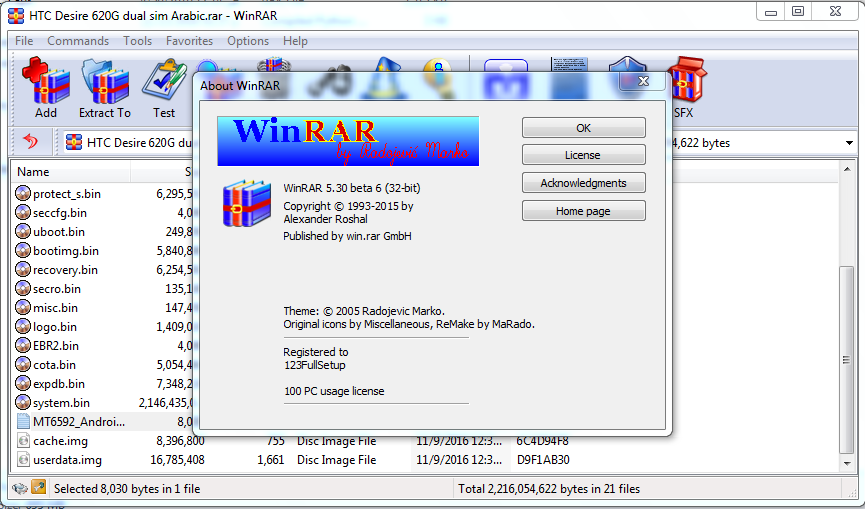
Task: Click the cota.bin file icon
Action: (x=23, y=365)
